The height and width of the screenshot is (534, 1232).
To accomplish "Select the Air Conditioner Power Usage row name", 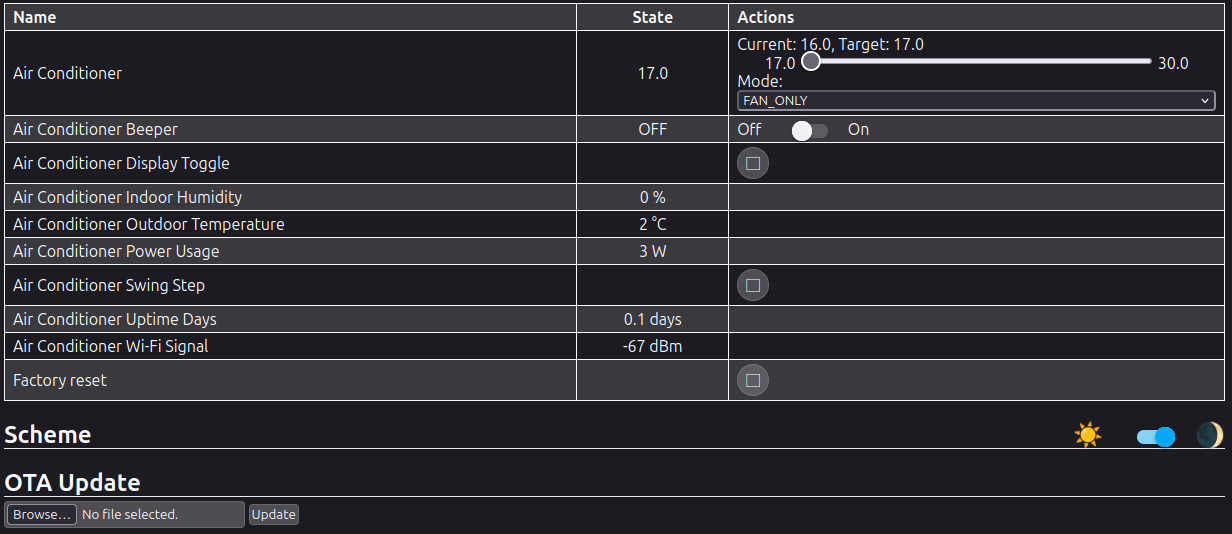I will click(x=116, y=251).
